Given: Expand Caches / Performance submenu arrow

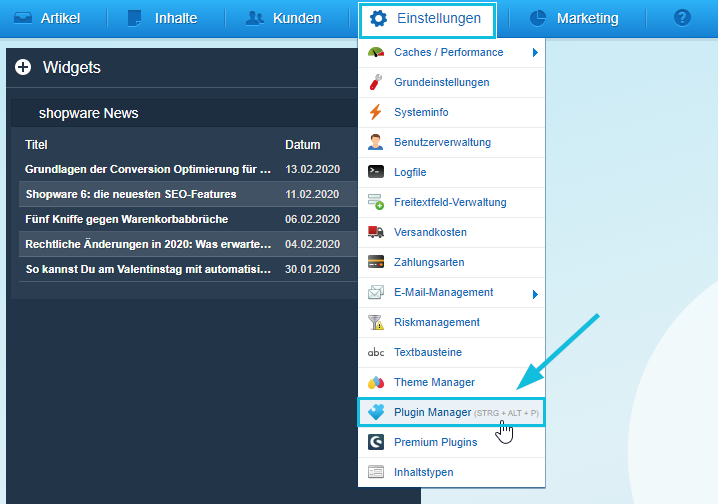Looking at the screenshot, I should pyautogui.click(x=535, y=53).
